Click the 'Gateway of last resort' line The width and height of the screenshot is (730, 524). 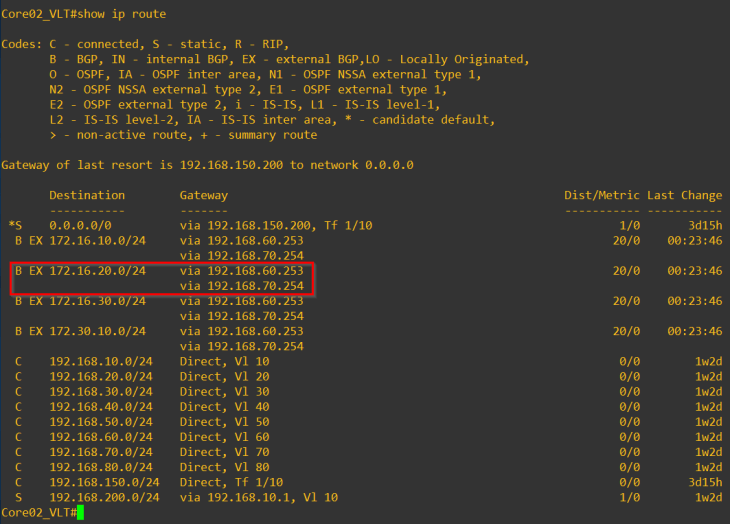coord(207,165)
